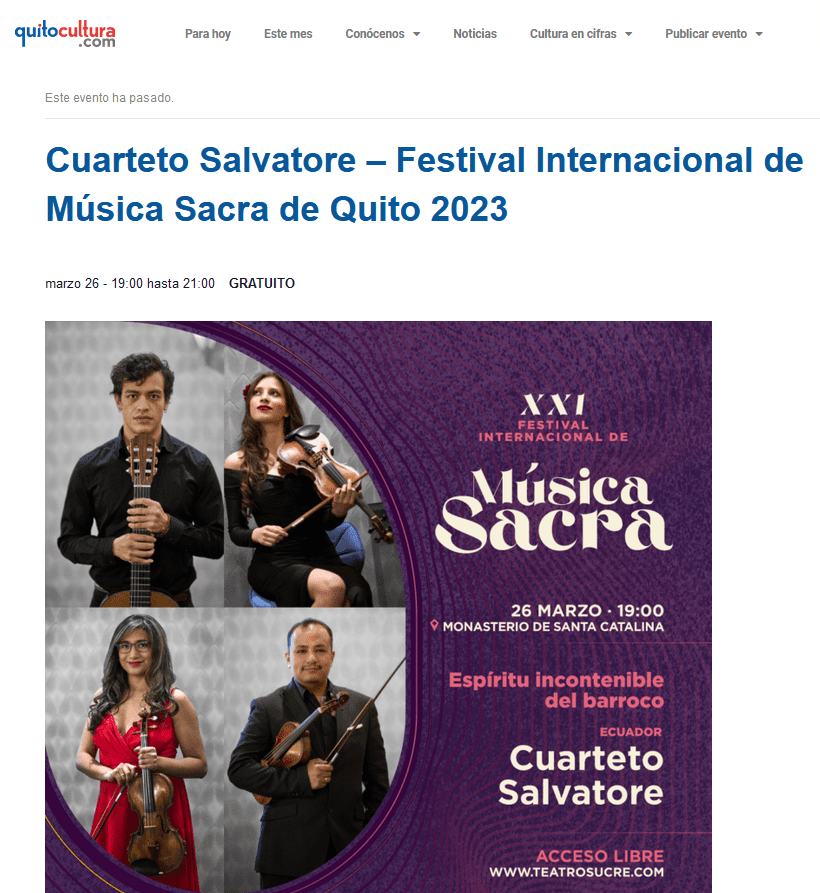This screenshot has width=820, height=893.
Task: Click the GRATUITO price label
Action: click(x=262, y=283)
